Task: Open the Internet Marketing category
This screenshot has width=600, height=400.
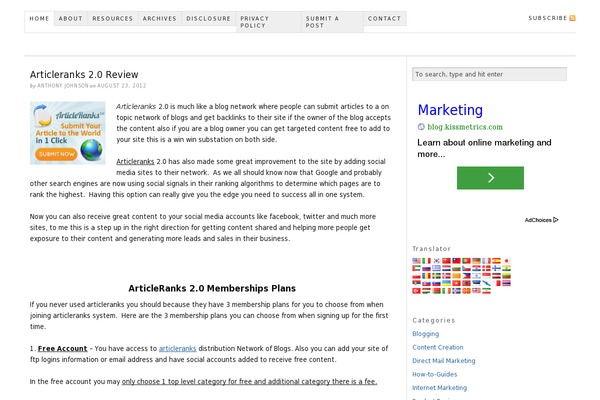Action: tap(439, 388)
